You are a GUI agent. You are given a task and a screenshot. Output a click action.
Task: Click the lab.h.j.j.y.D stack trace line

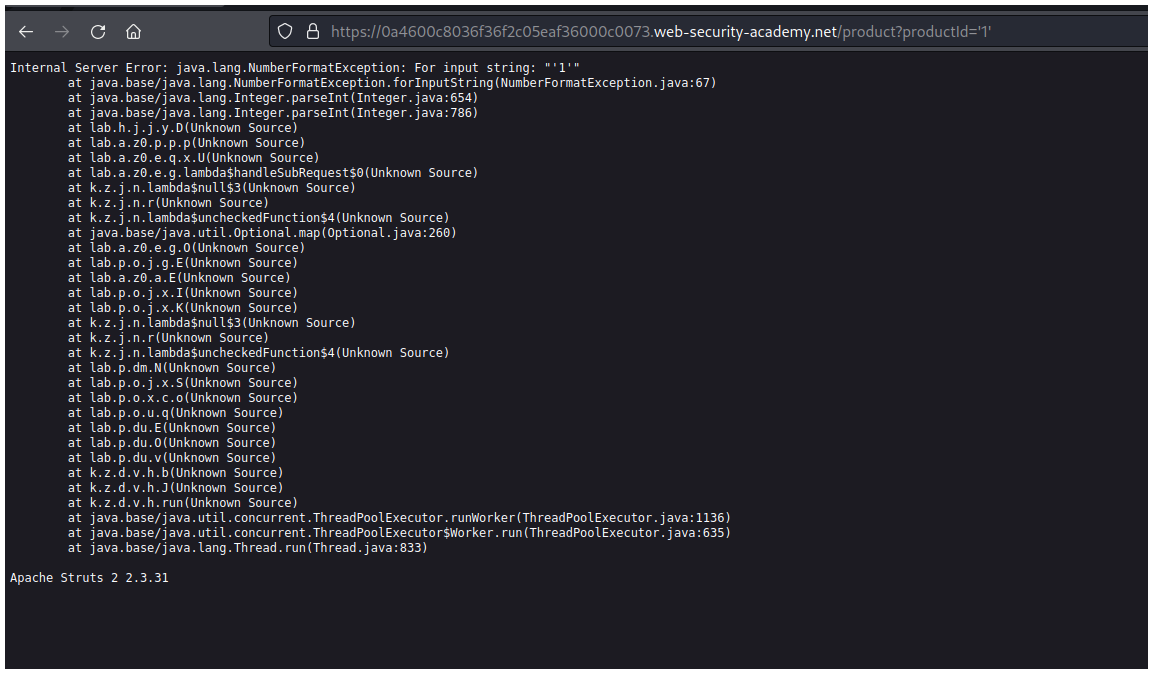point(183,128)
